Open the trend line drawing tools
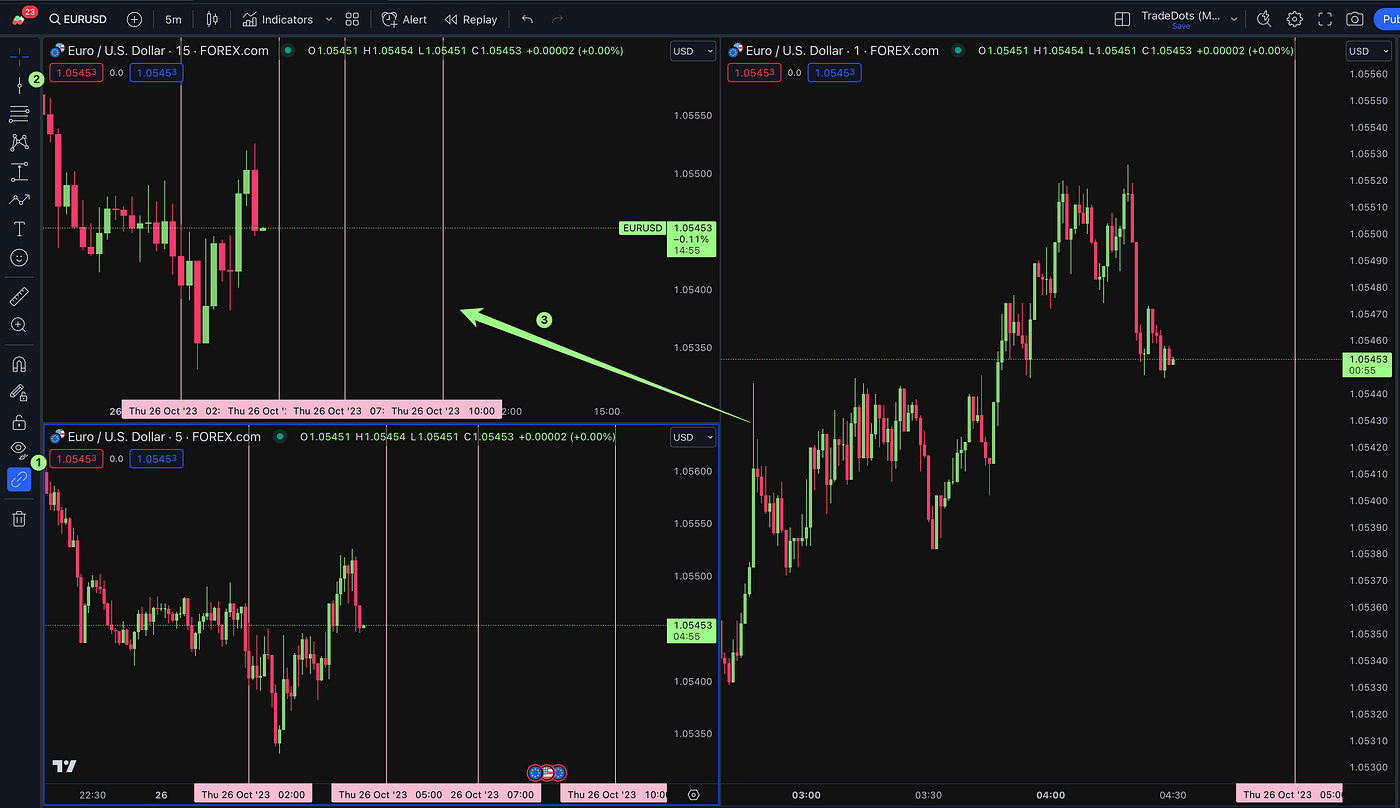 pyautogui.click(x=18, y=84)
